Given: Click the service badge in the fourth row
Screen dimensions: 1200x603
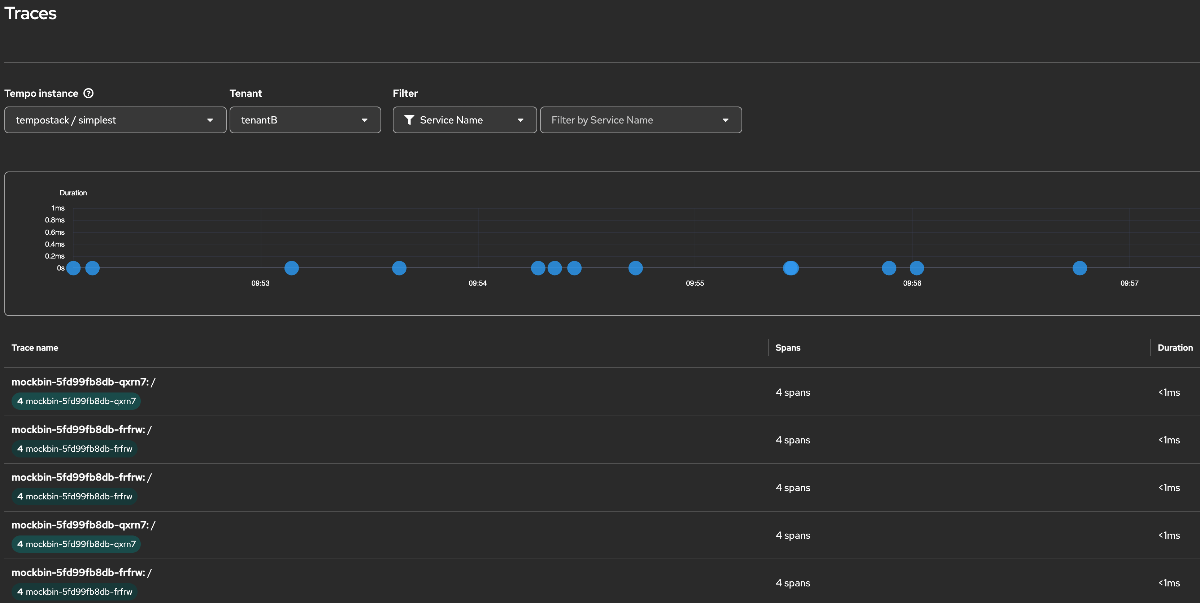Looking at the screenshot, I should [76, 545].
